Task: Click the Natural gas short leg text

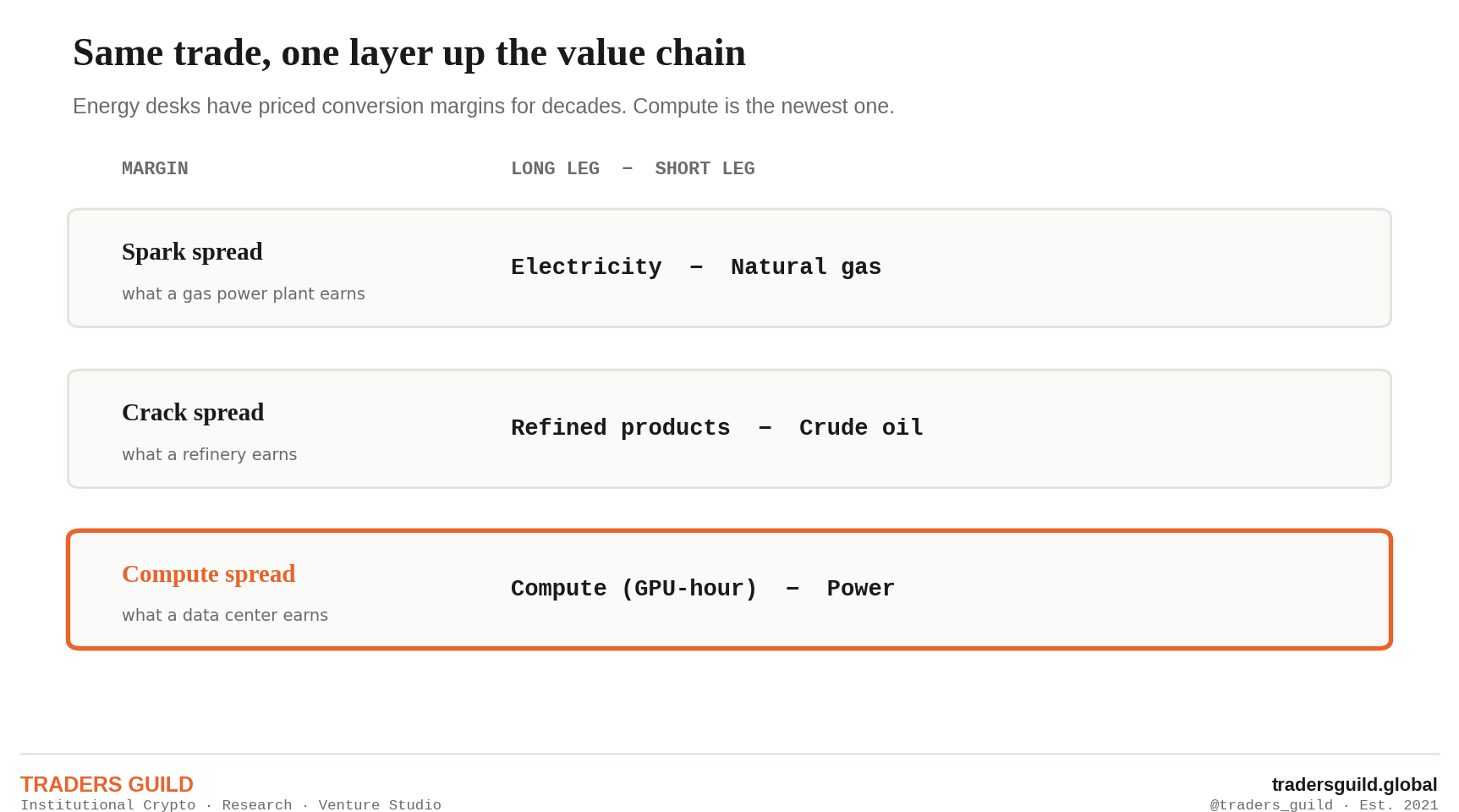Action: click(x=806, y=267)
